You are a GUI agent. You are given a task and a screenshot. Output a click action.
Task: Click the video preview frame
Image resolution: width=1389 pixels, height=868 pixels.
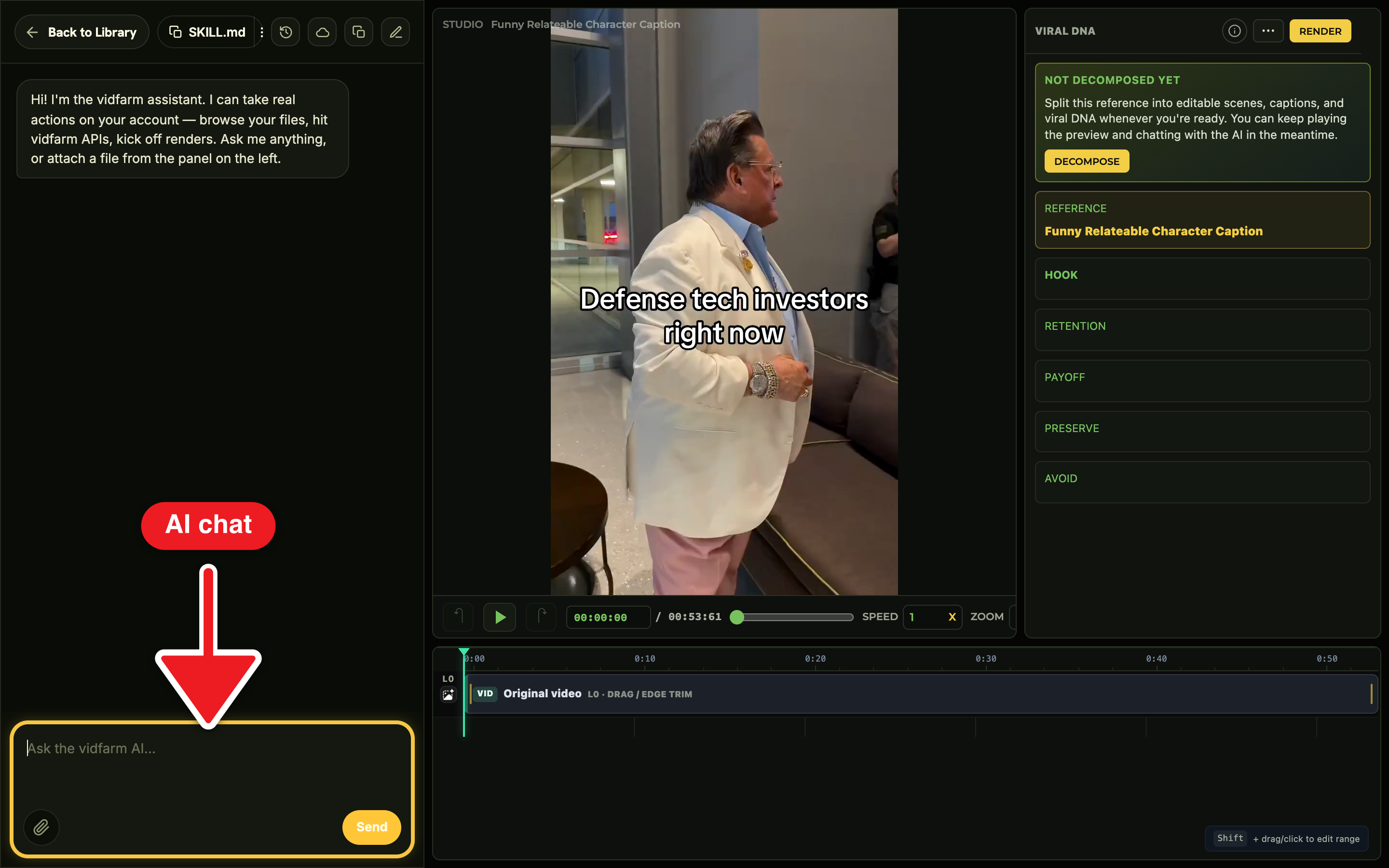coord(724,301)
